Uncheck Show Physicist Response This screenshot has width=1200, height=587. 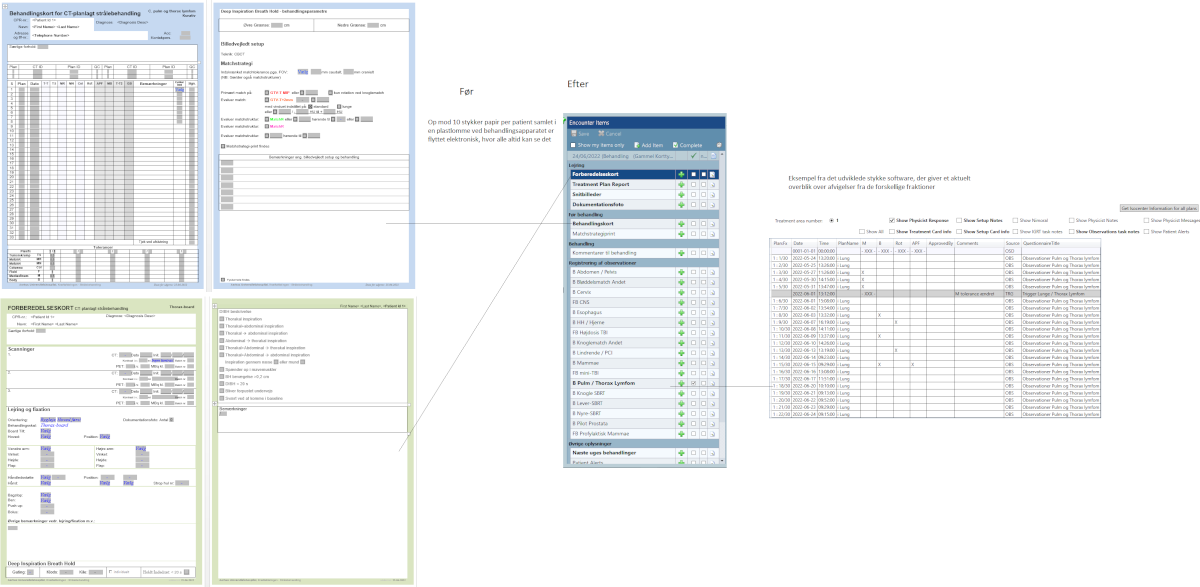(x=891, y=220)
